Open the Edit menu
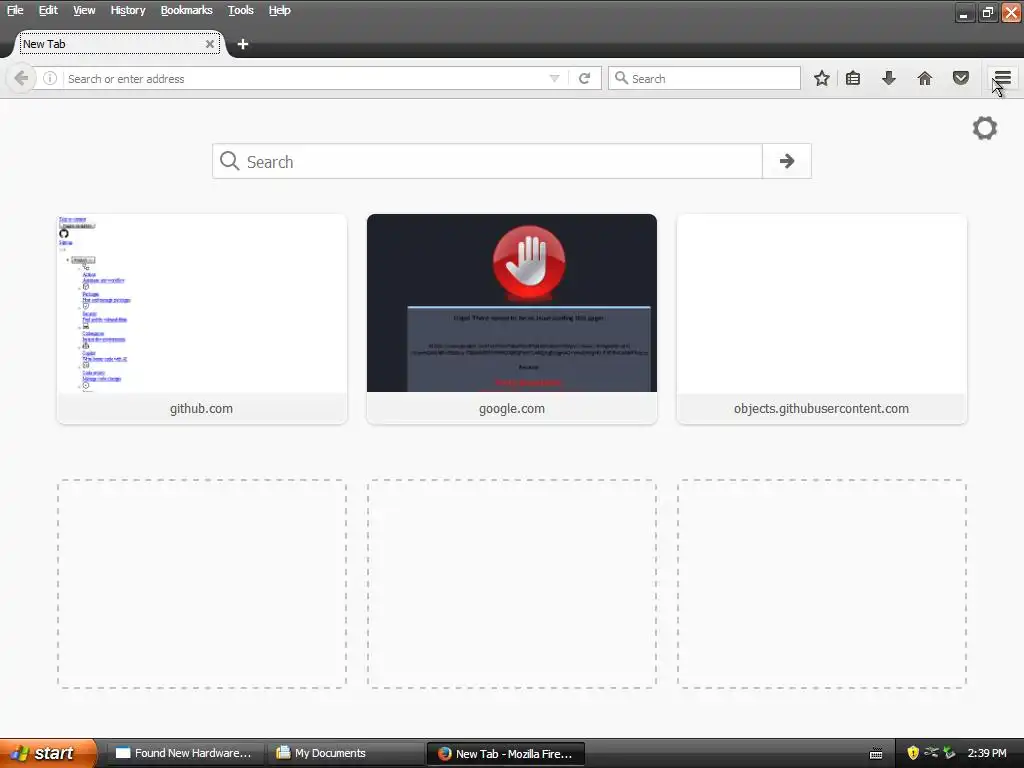 [x=48, y=10]
